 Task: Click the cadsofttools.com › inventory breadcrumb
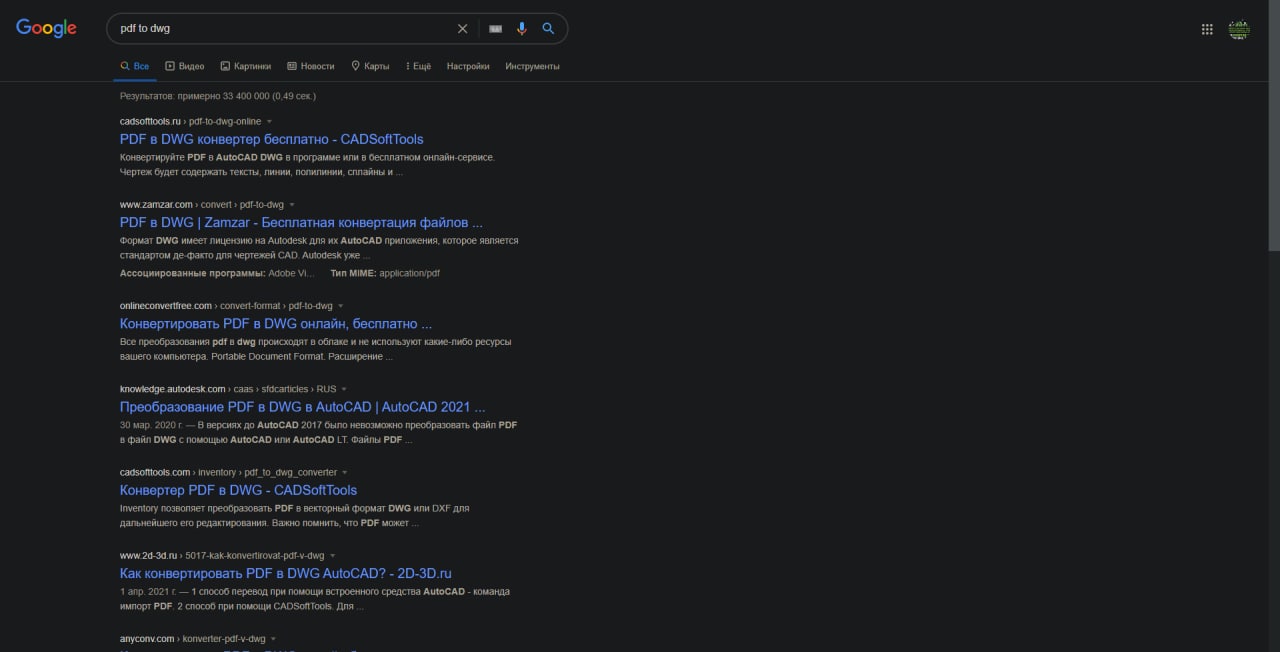pyautogui.click(x=229, y=471)
